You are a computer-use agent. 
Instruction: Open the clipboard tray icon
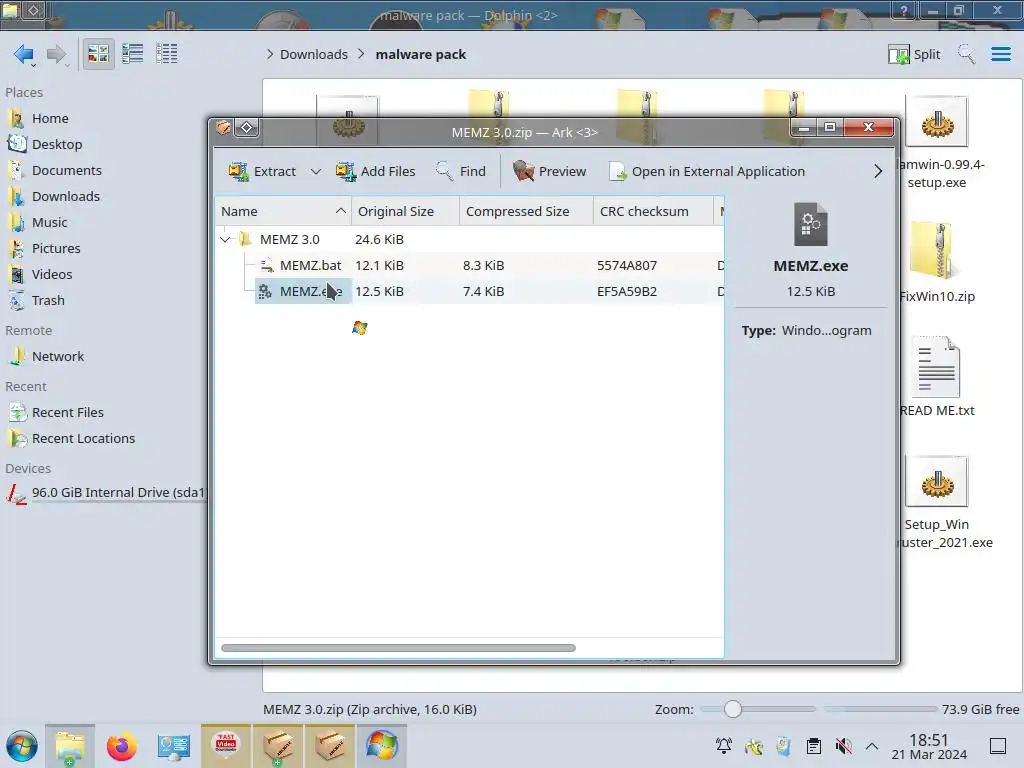click(813, 746)
